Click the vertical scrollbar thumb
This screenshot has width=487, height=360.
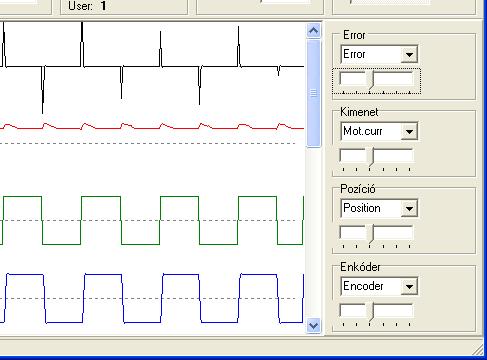313,93
